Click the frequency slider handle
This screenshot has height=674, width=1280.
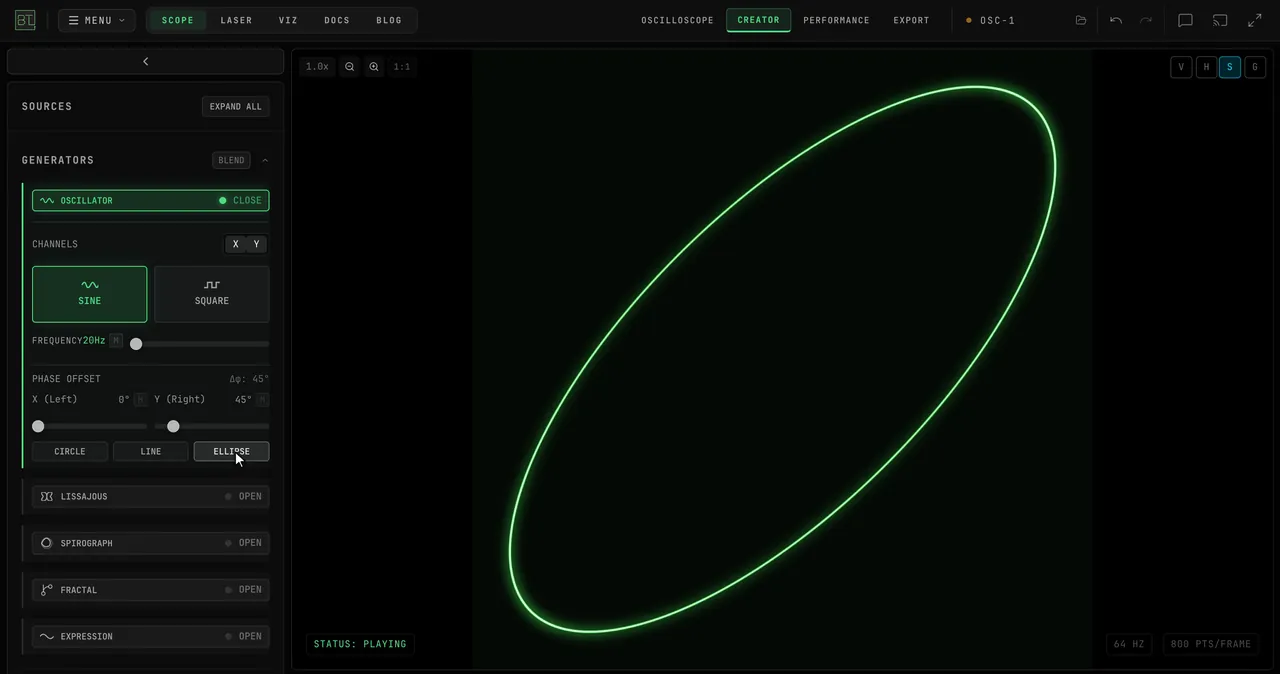pos(136,344)
